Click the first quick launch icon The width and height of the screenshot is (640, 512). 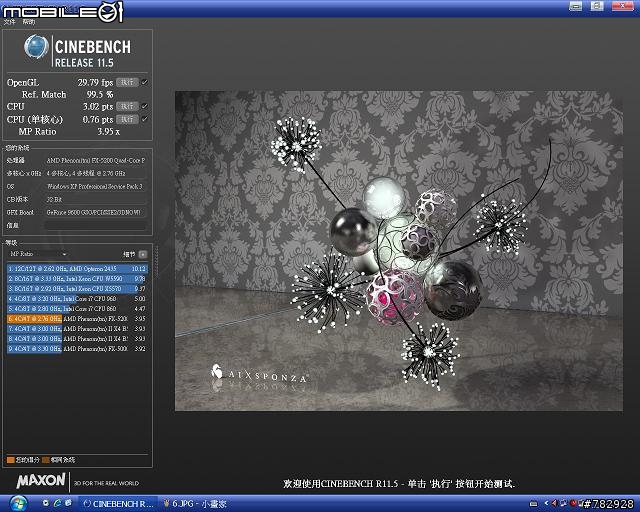tap(46, 503)
